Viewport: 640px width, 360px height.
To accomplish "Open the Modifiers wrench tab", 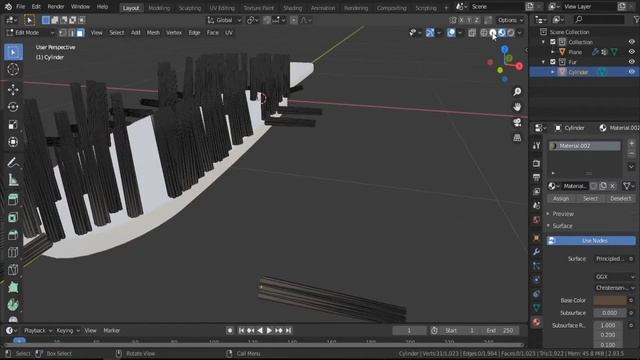I will (x=536, y=252).
